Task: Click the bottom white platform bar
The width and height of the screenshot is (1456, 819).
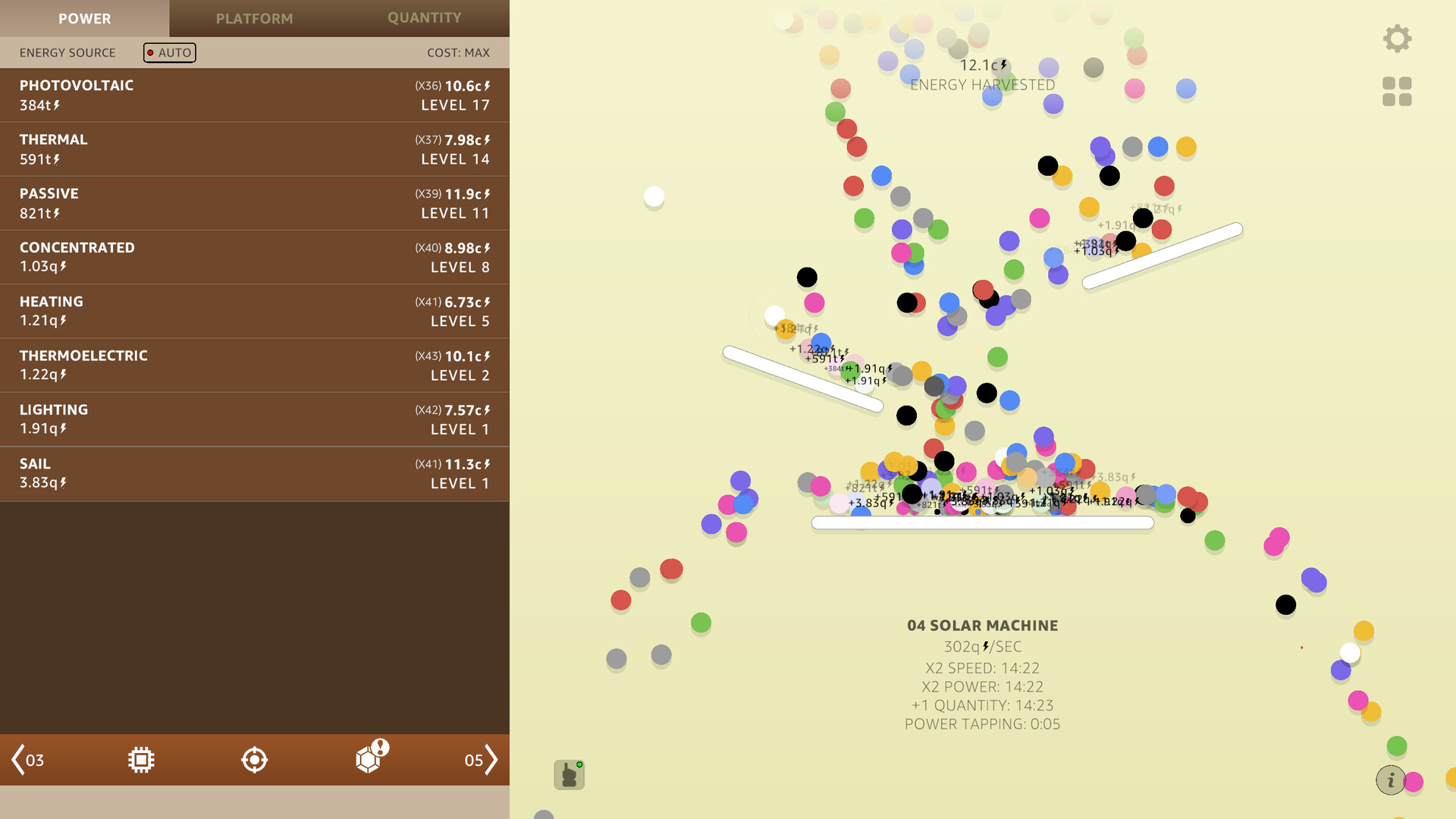Action: [x=982, y=522]
